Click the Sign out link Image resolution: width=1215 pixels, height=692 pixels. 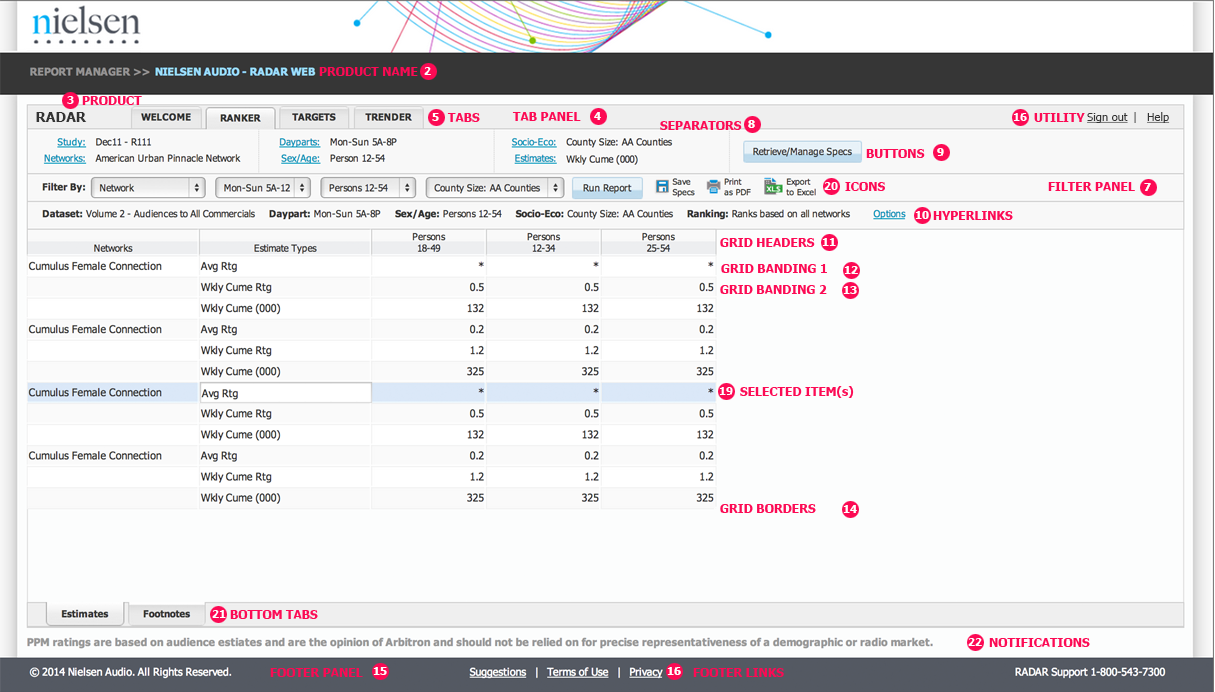[x=1107, y=117]
